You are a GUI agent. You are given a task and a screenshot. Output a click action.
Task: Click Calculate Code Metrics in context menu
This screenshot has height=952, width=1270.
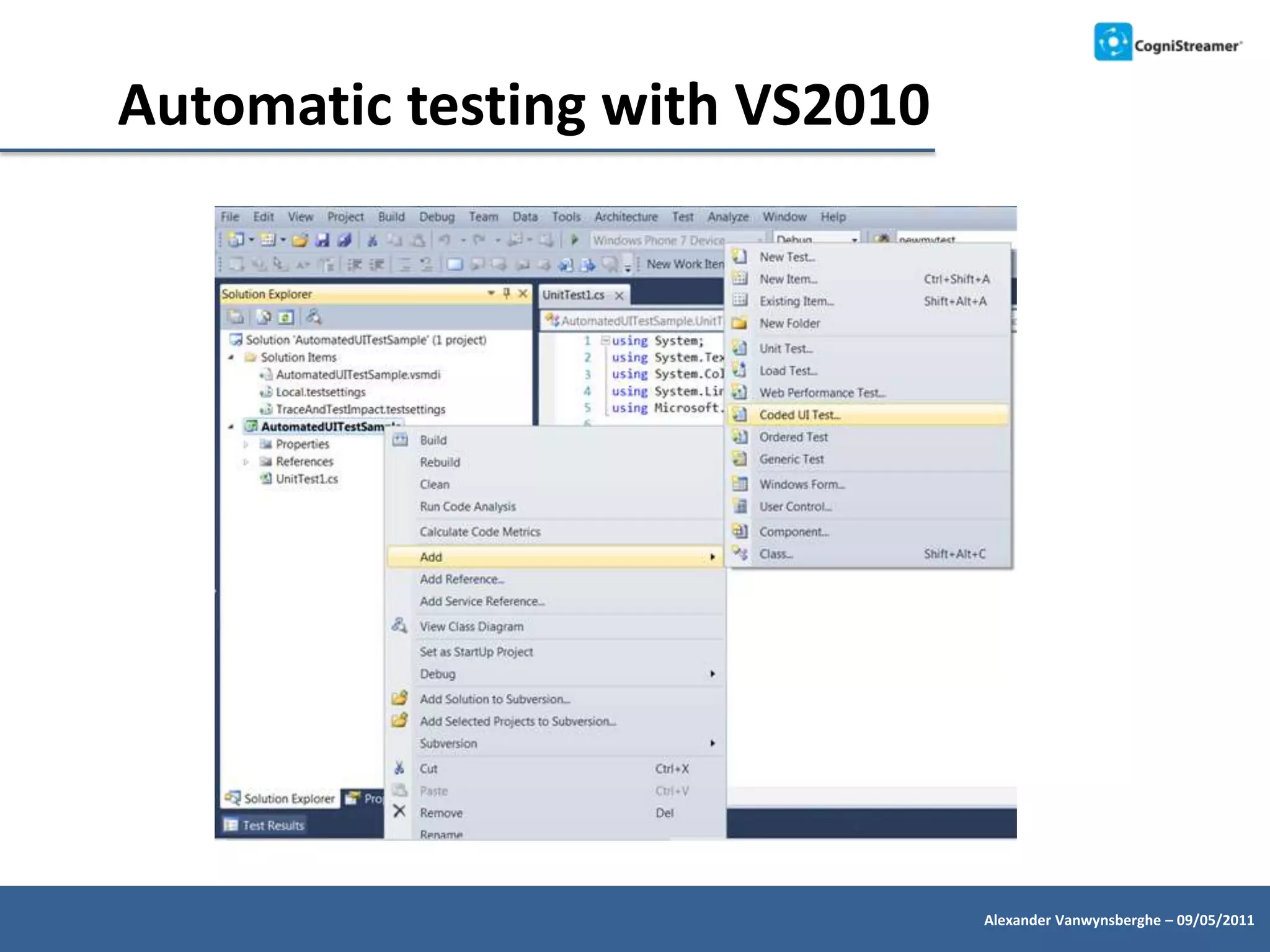555,532
